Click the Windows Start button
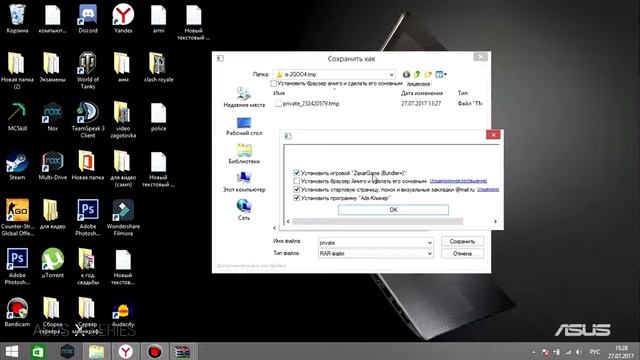 click(x=11, y=351)
